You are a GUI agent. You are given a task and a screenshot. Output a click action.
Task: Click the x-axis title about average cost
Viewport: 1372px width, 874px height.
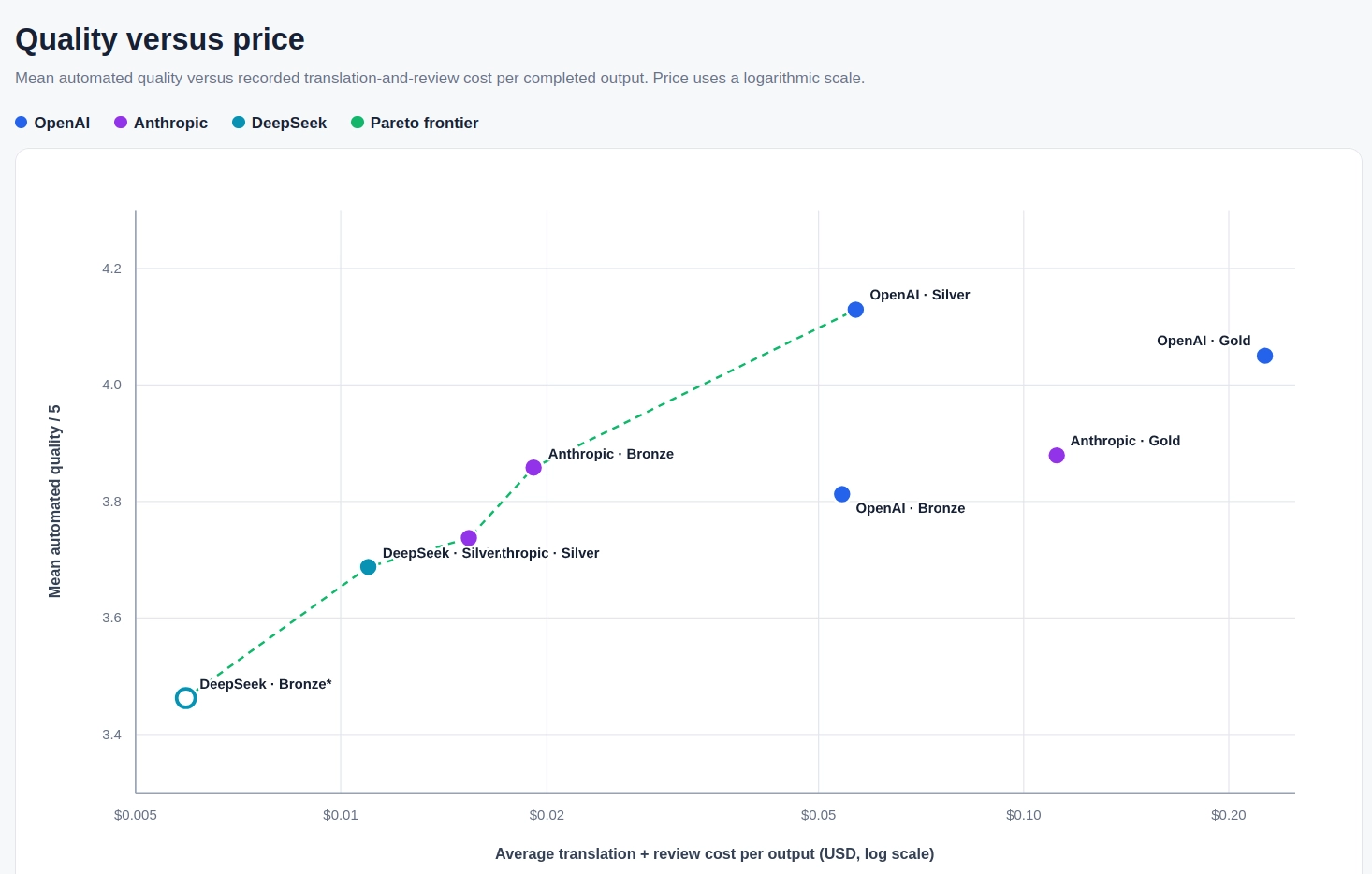(715, 854)
